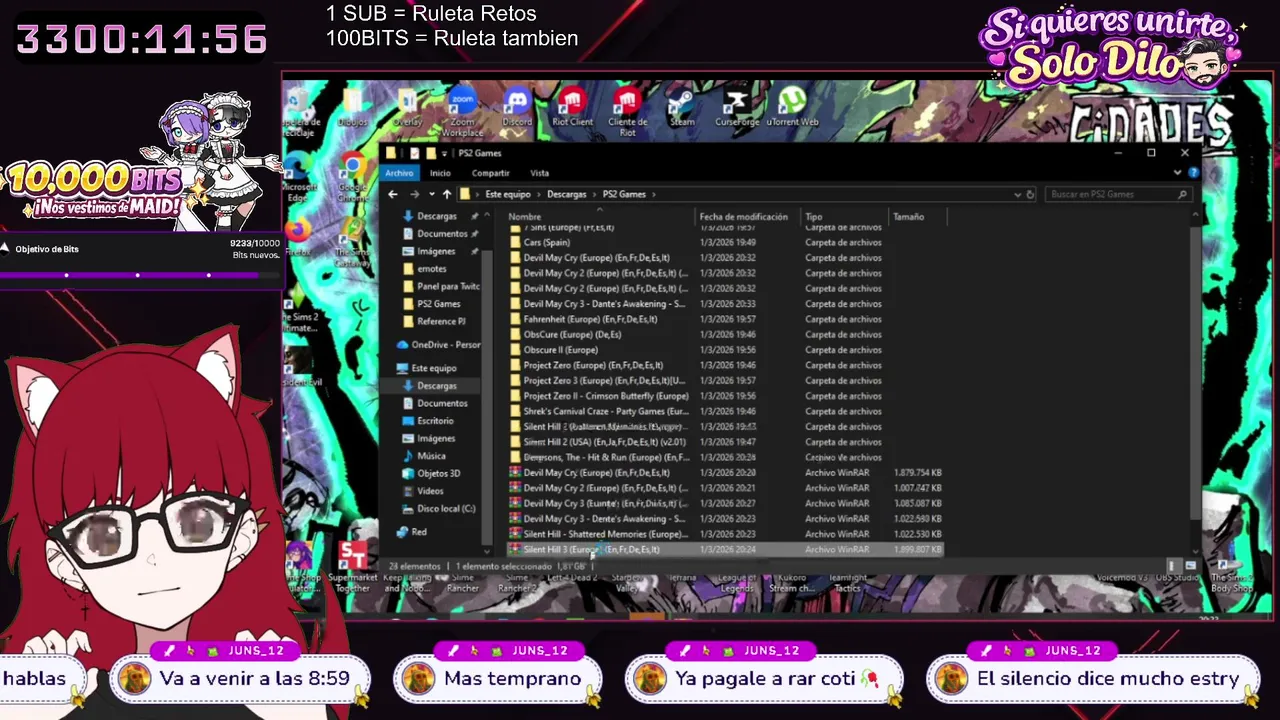The height and width of the screenshot is (720, 1280).
Task: Expand the Este equipo breadcrumb chevron
Action: (538, 194)
